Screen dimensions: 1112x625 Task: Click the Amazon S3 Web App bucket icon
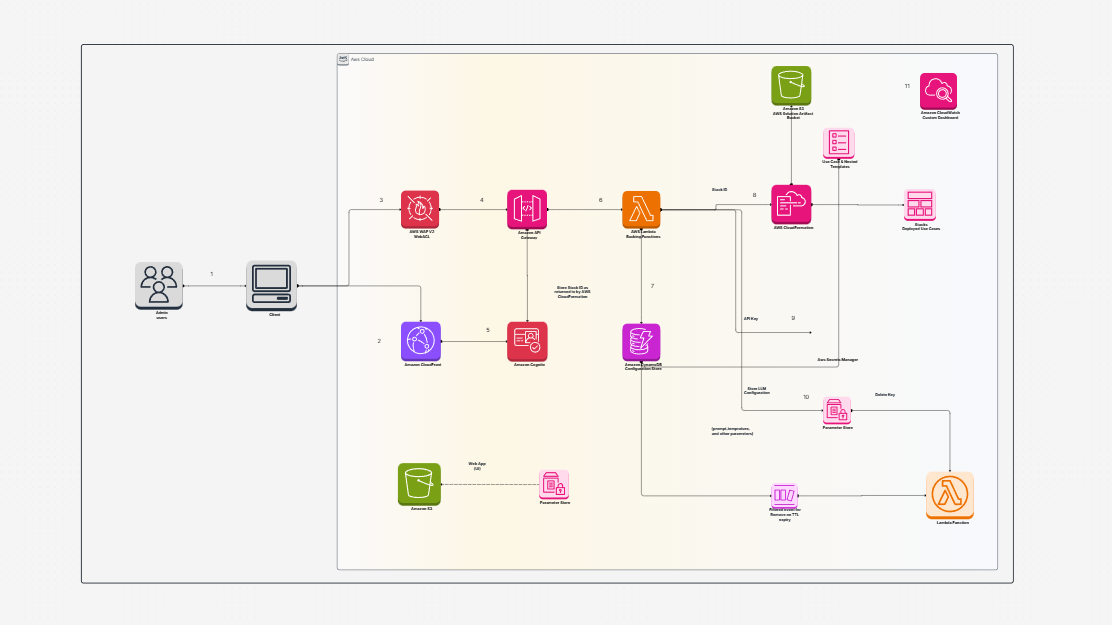click(419, 484)
